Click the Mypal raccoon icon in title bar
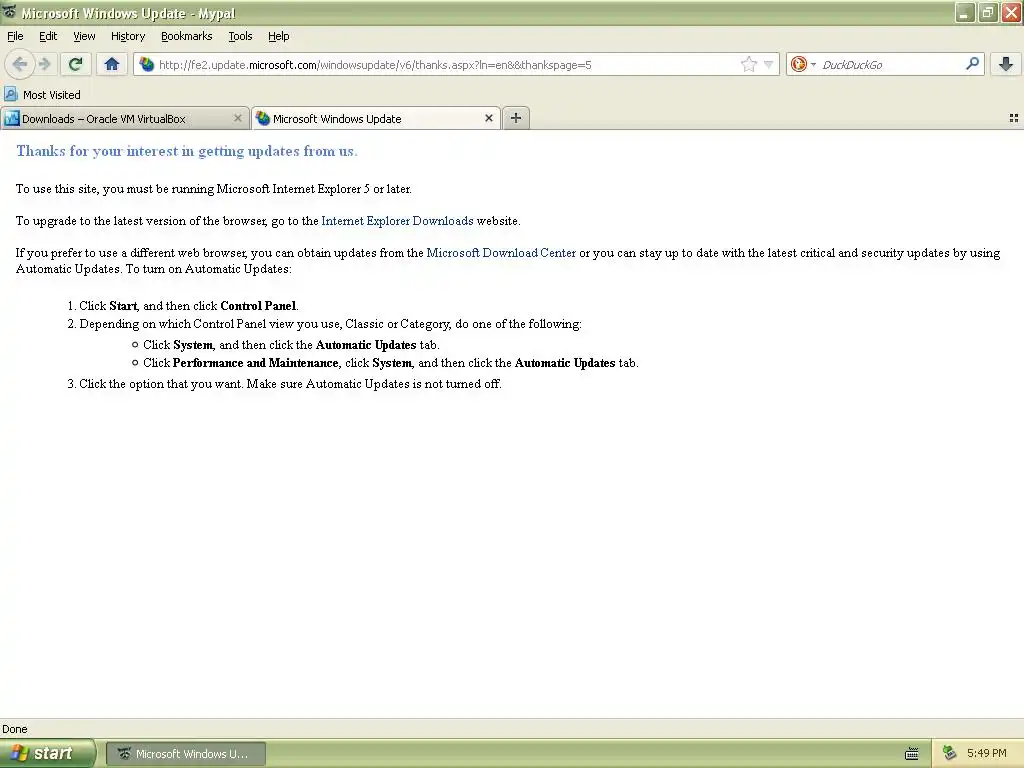The width and height of the screenshot is (1024, 768). pos(9,12)
